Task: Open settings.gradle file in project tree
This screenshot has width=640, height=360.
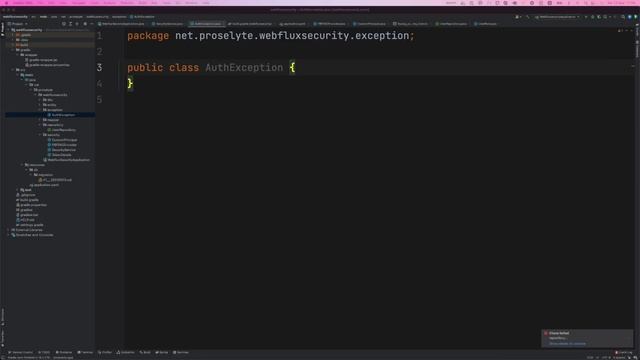Action: click(x=32, y=225)
